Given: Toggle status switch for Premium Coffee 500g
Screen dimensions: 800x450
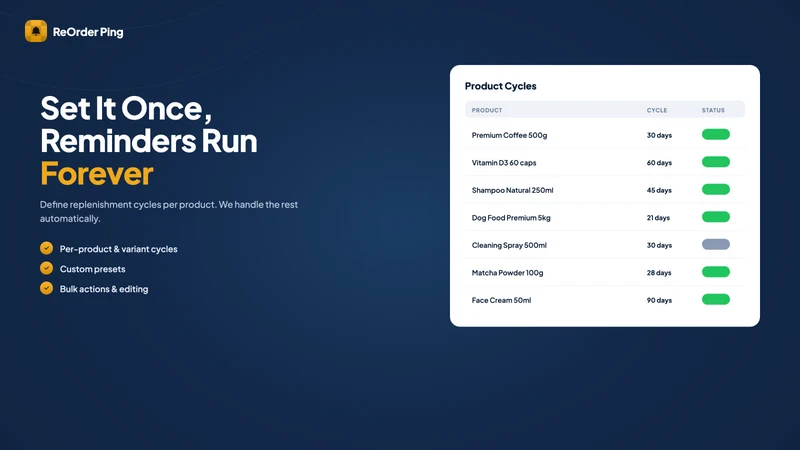Looking at the screenshot, I should click(715, 135).
